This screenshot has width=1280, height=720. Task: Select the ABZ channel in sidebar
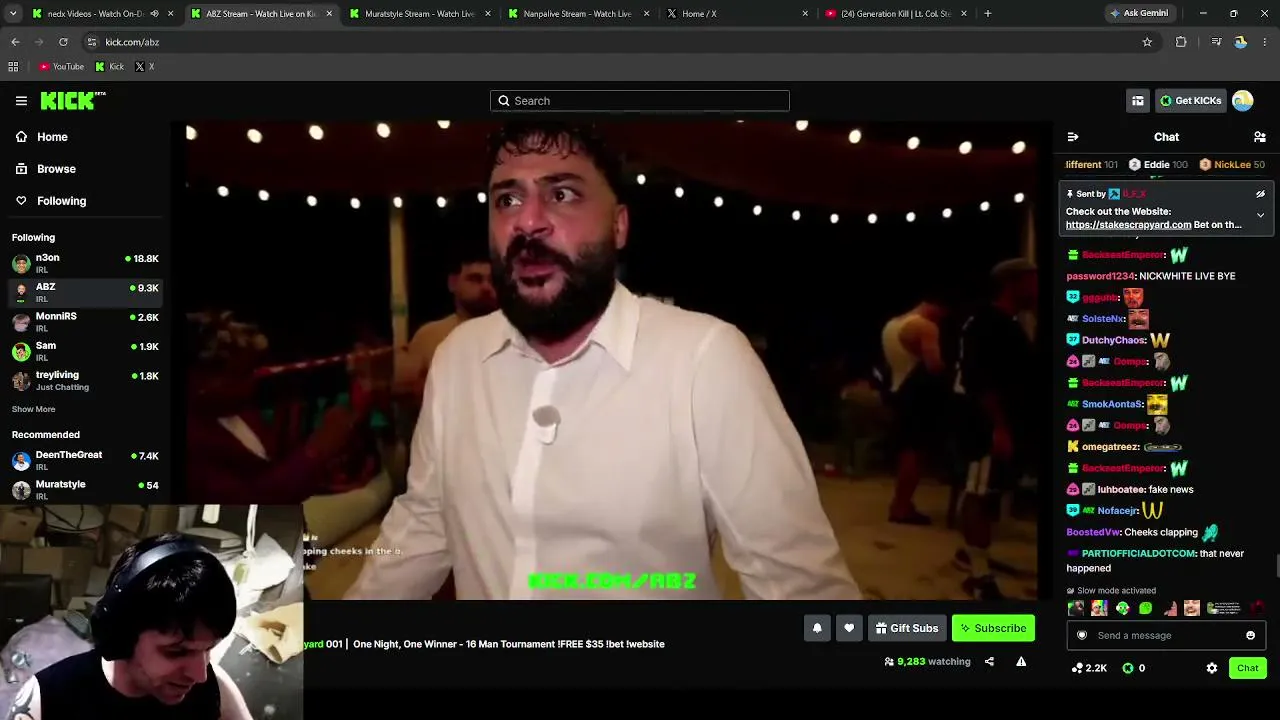pyautogui.click(x=85, y=292)
